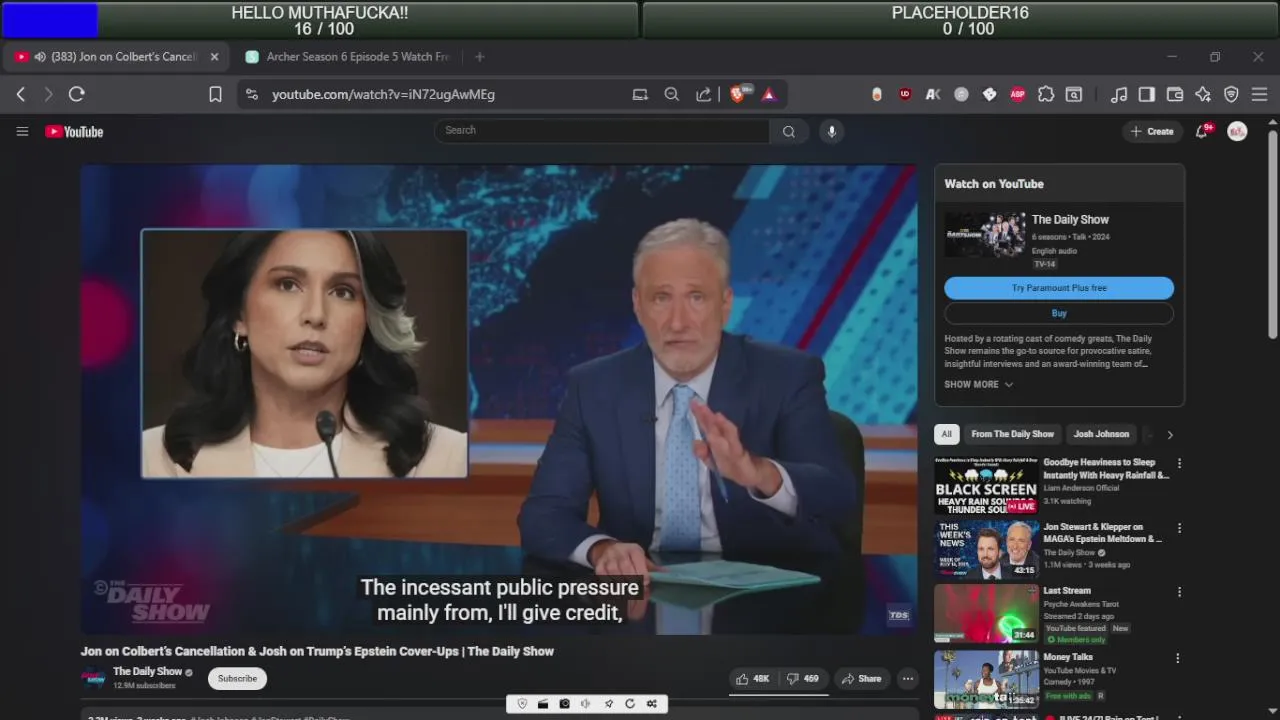Select the From The Daily Show chip
The width and height of the screenshot is (1280, 720).
[x=1012, y=434]
